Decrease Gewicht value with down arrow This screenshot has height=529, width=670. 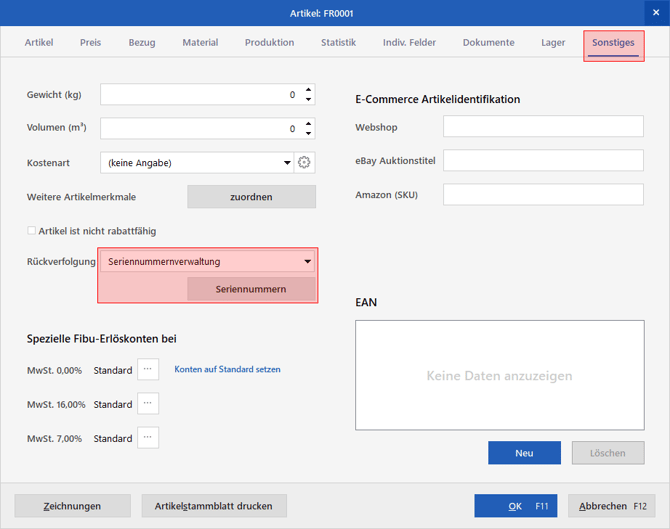coord(309,99)
